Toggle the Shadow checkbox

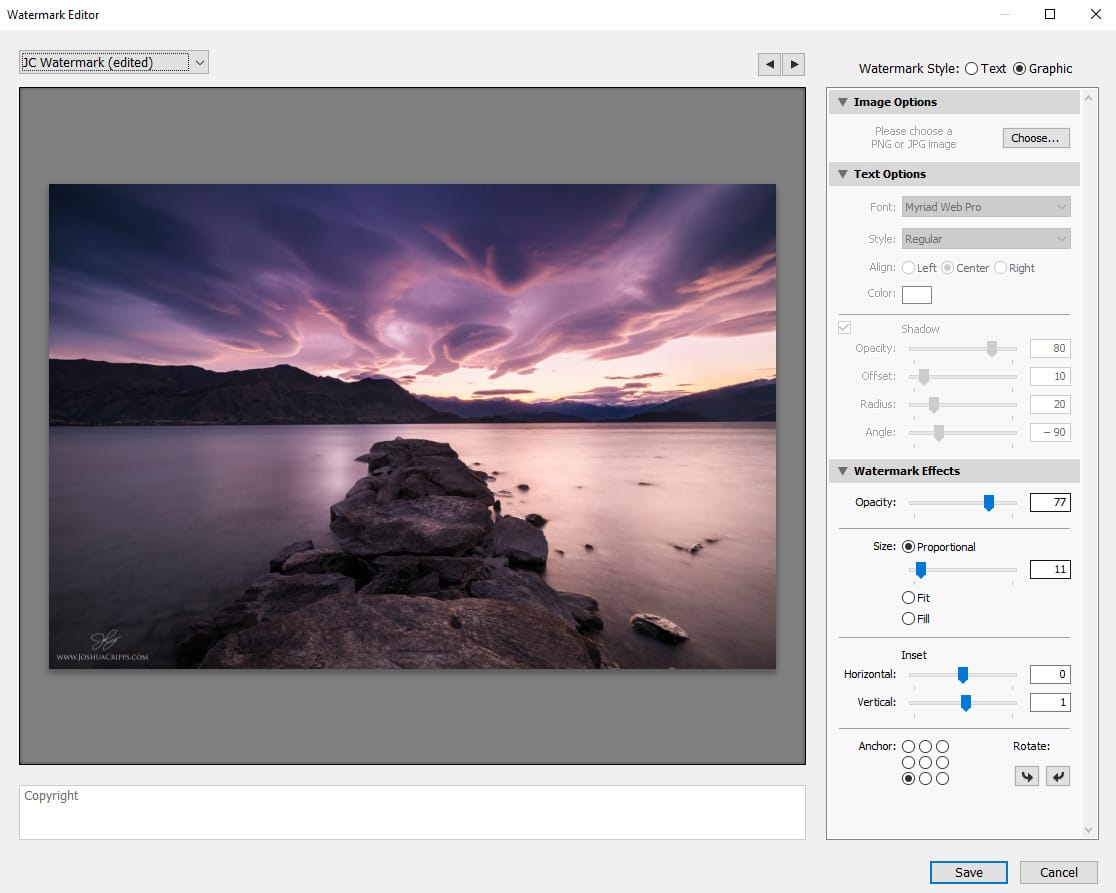coord(844,328)
